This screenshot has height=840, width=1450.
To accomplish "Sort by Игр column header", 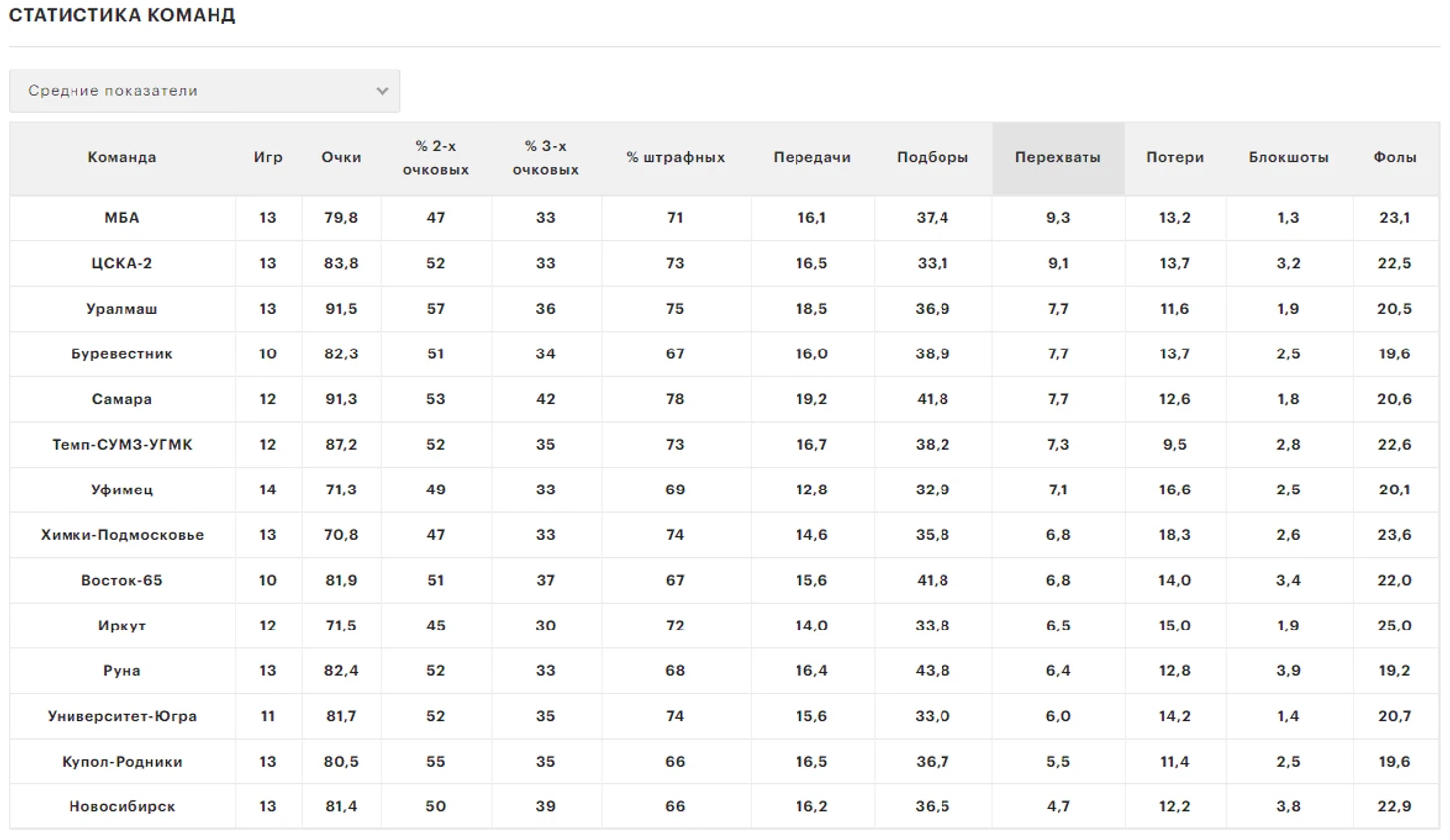I will (x=268, y=157).
